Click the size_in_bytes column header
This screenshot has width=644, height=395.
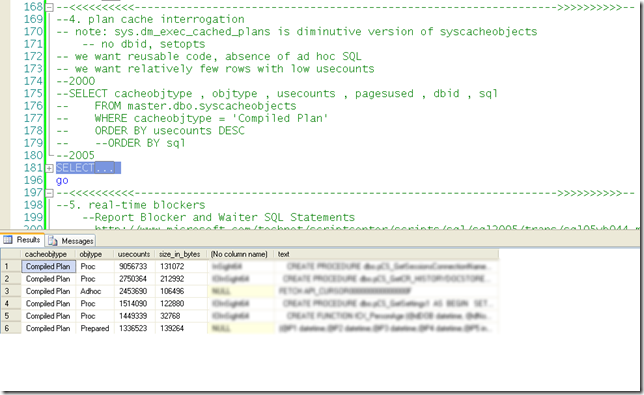point(181,254)
